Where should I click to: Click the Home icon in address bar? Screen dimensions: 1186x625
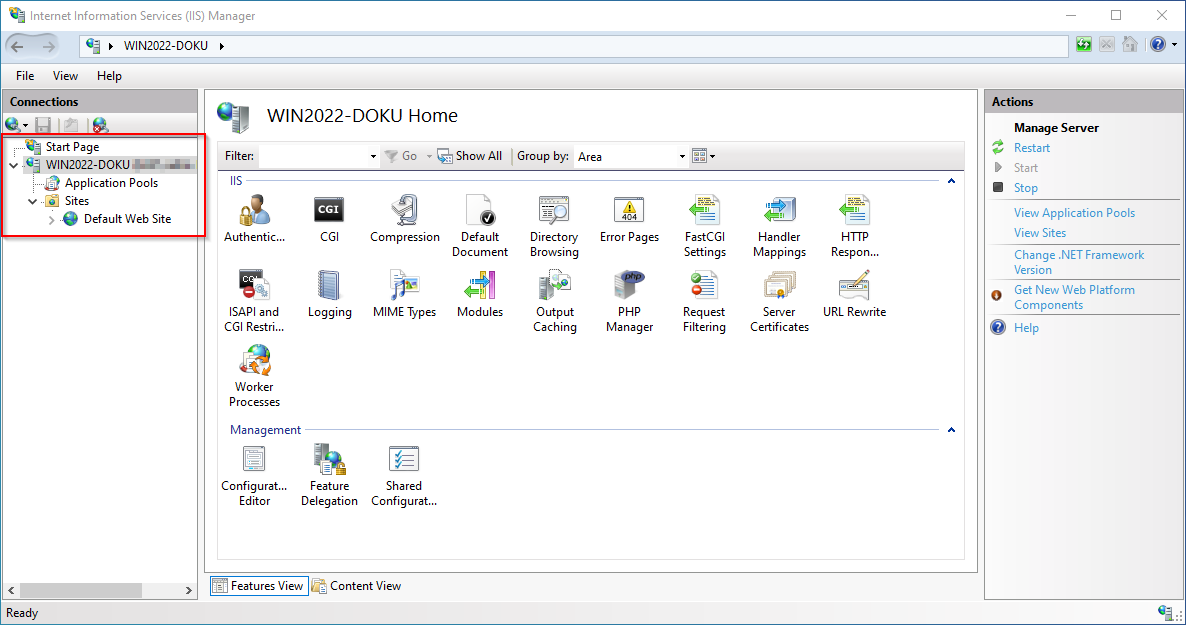(x=1130, y=45)
